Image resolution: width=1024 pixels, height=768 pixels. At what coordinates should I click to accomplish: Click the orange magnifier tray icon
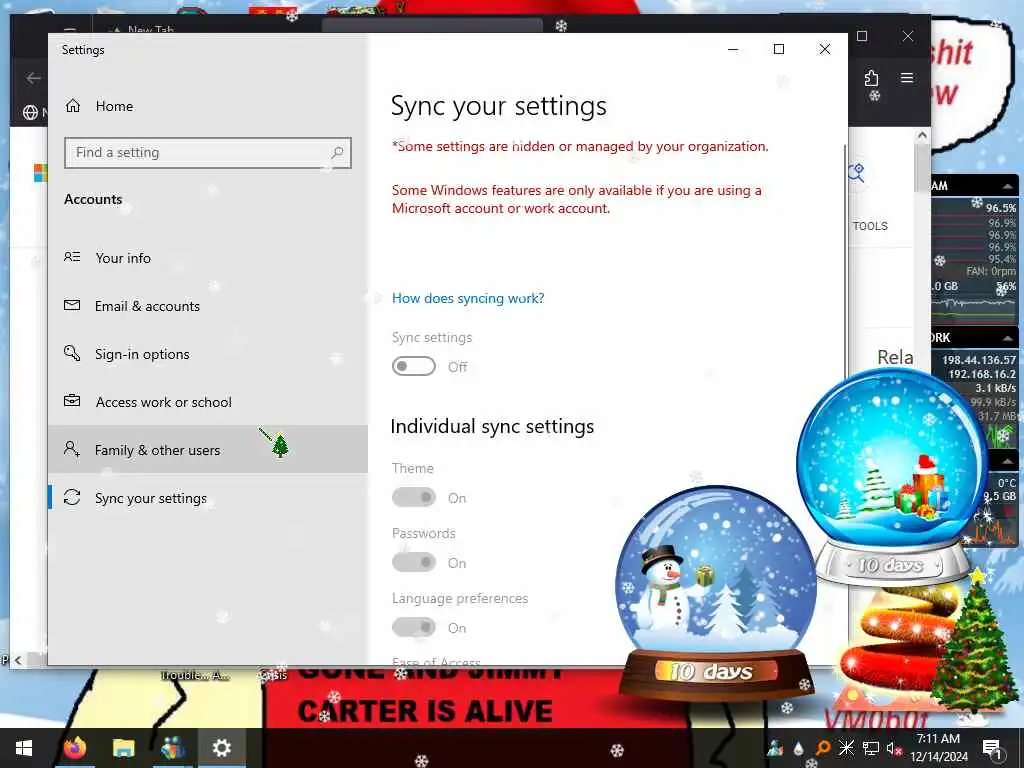pos(822,748)
